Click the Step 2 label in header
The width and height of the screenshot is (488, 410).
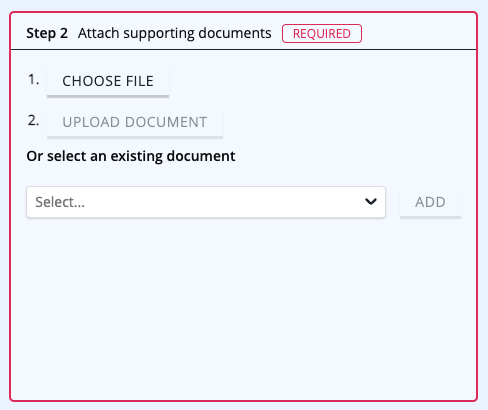[x=47, y=33]
